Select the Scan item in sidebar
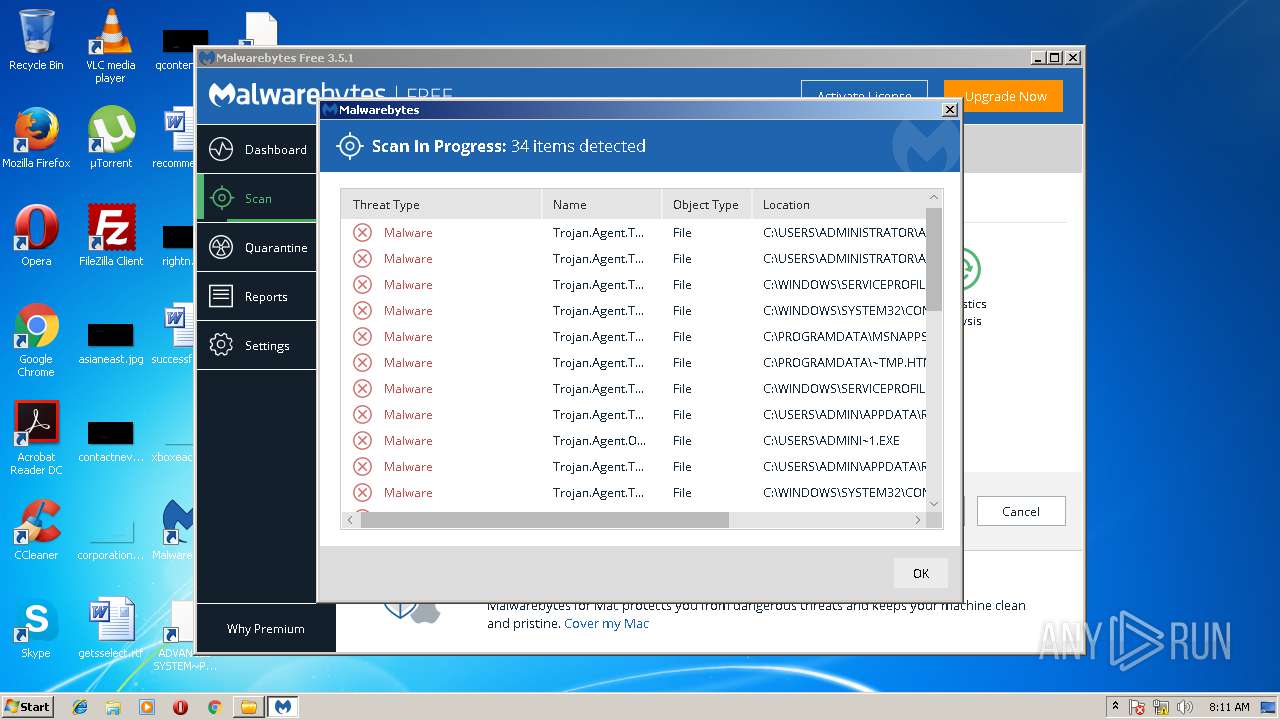Viewport: 1280px width, 720px height. pos(256,199)
